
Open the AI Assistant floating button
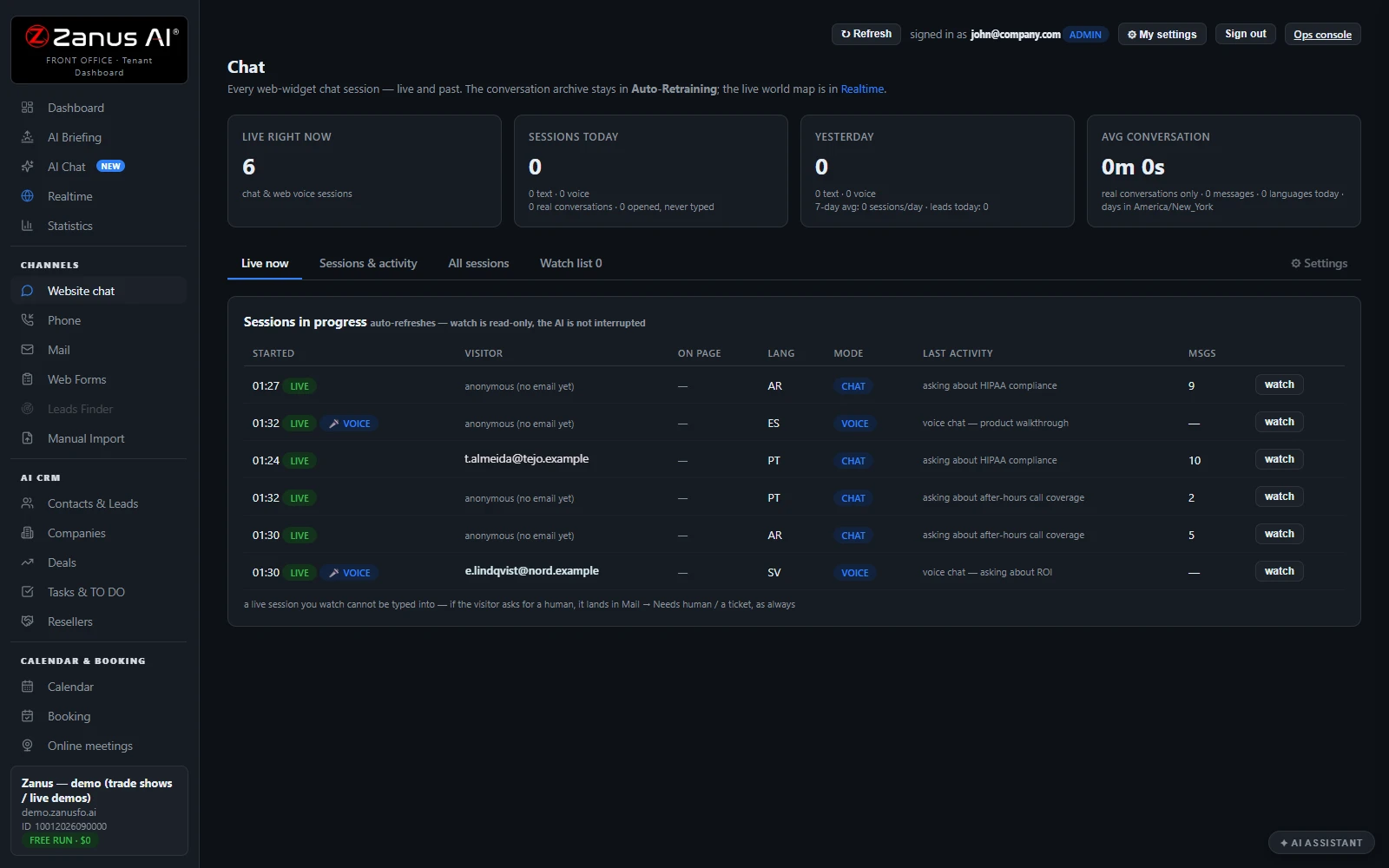1321,843
